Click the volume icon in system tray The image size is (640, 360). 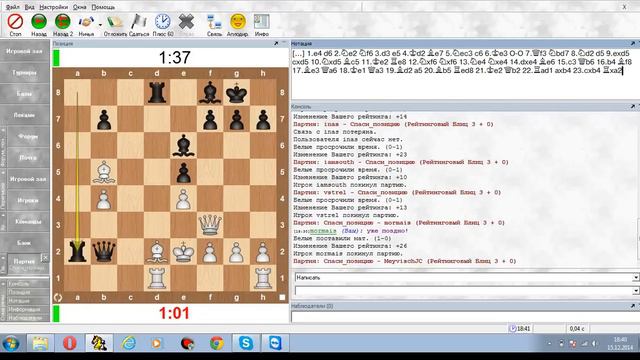click(595, 344)
